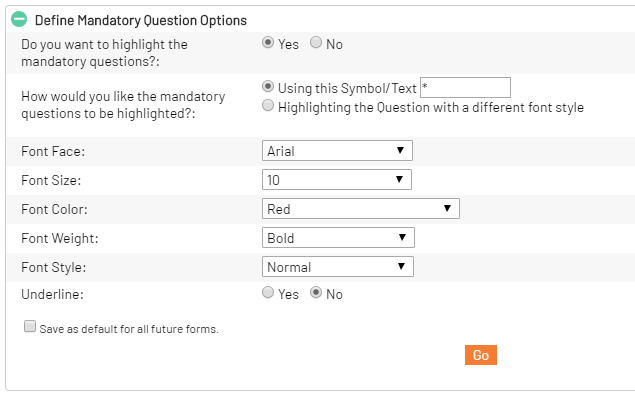635x396 pixels.
Task: Click the Define Mandatory Question Options heading
Action: [141, 20]
